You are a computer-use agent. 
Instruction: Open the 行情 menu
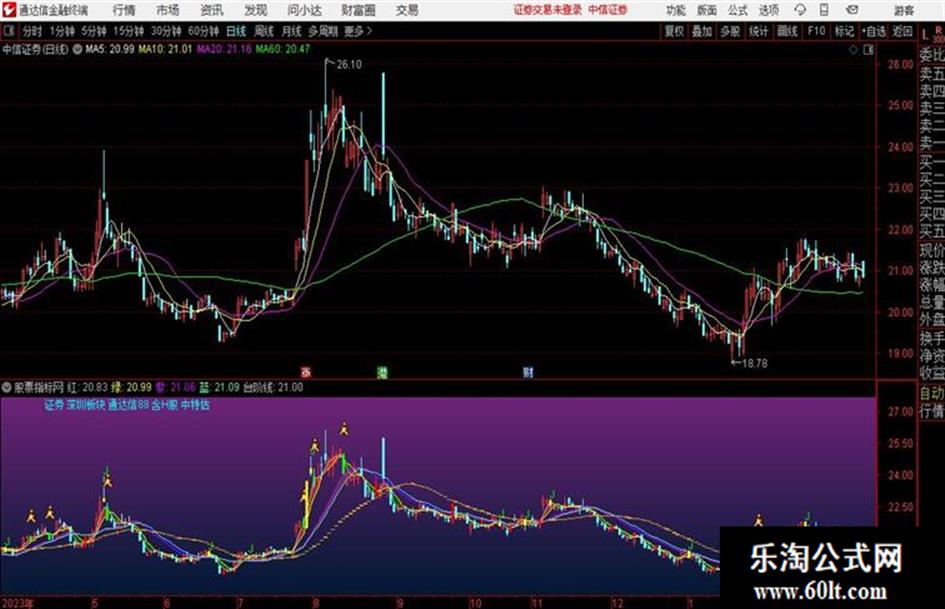[x=124, y=10]
